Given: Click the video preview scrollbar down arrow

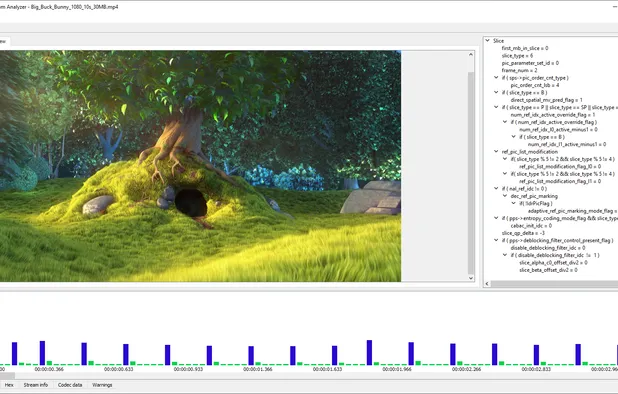Looking at the screenshot, I should coord(471,278).
